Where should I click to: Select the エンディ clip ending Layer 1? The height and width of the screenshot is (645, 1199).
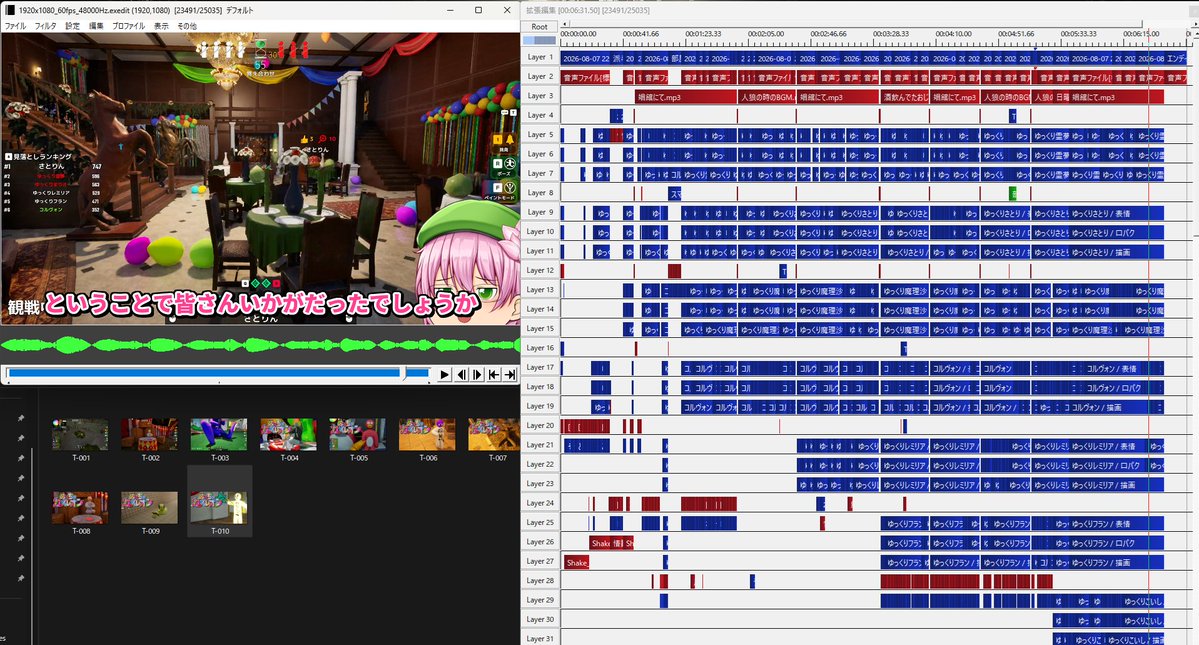click(1177, 58)
